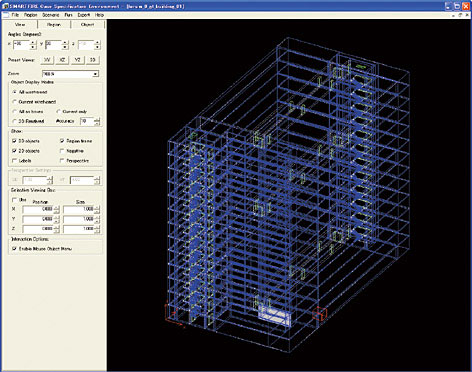Click the Accuracy value field
The image size is (472, 372).
pos(87,121)
